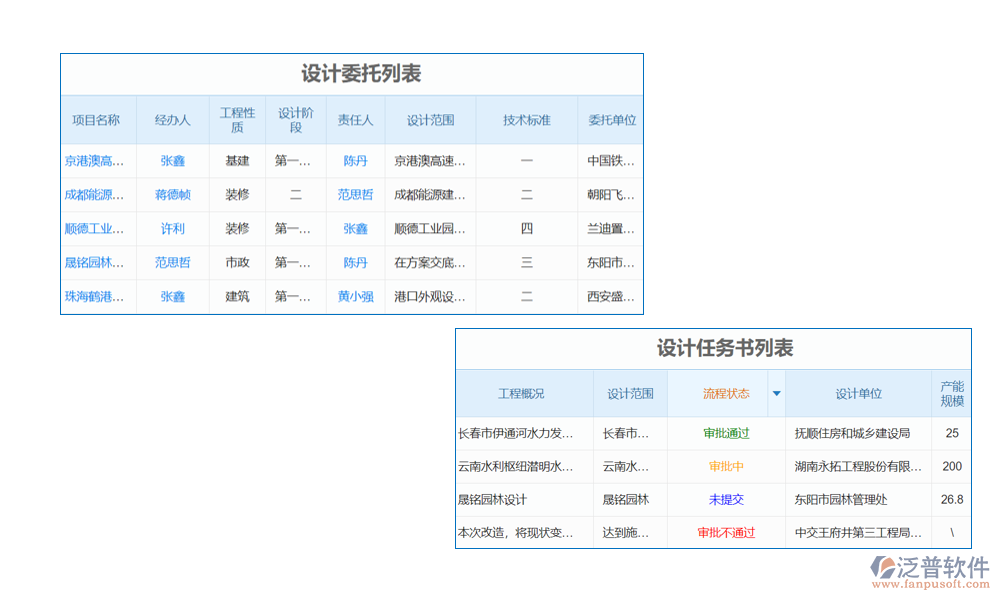
Task: Click the 技术标准 column header
Action: 527,120
